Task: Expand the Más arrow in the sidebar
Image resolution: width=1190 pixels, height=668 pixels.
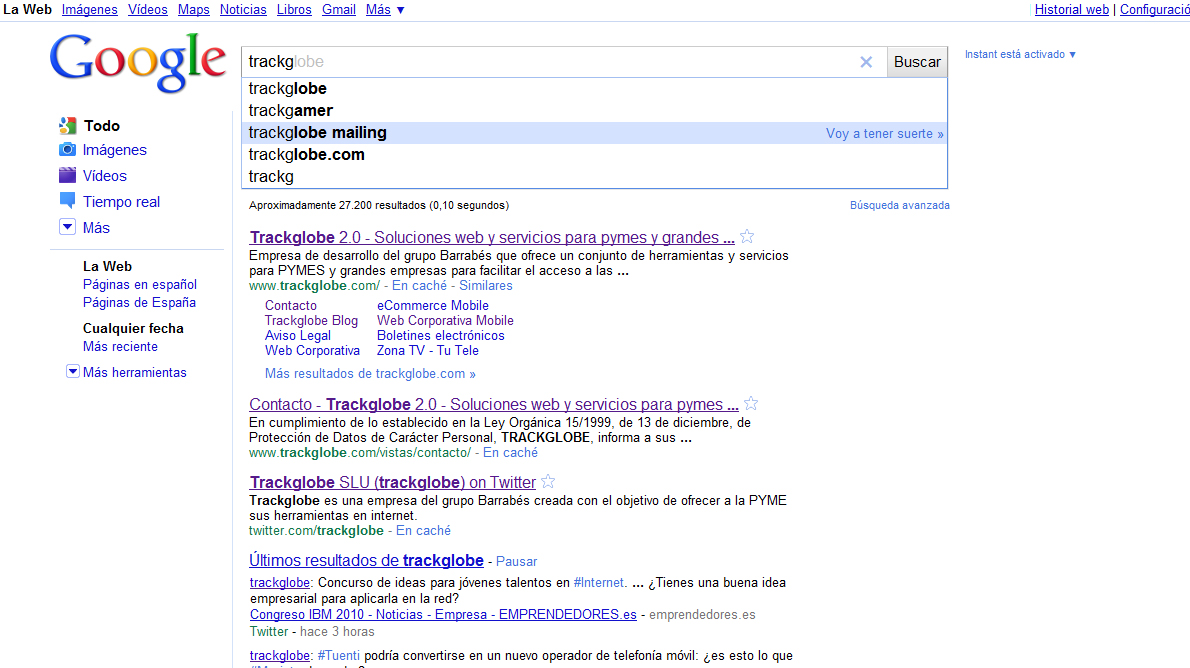Action: pos(68,227)
